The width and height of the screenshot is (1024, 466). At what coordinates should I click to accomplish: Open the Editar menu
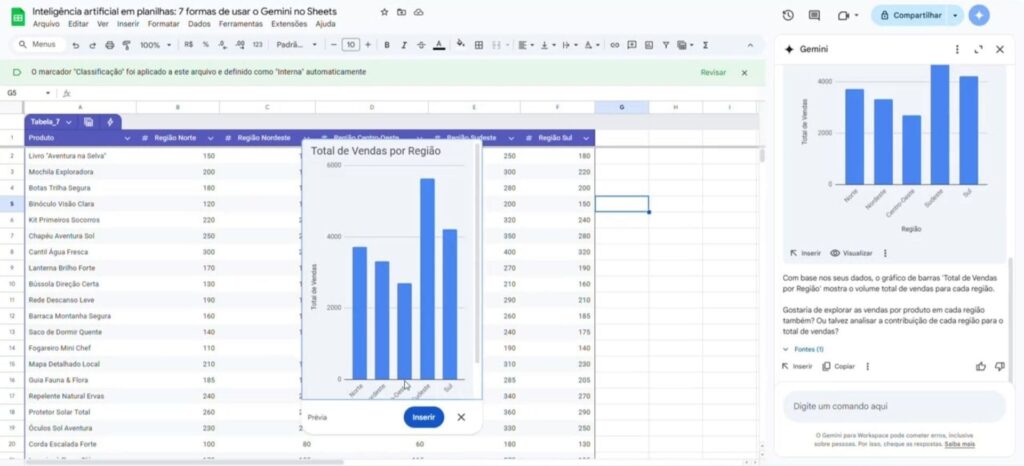(x=78, y=24)
